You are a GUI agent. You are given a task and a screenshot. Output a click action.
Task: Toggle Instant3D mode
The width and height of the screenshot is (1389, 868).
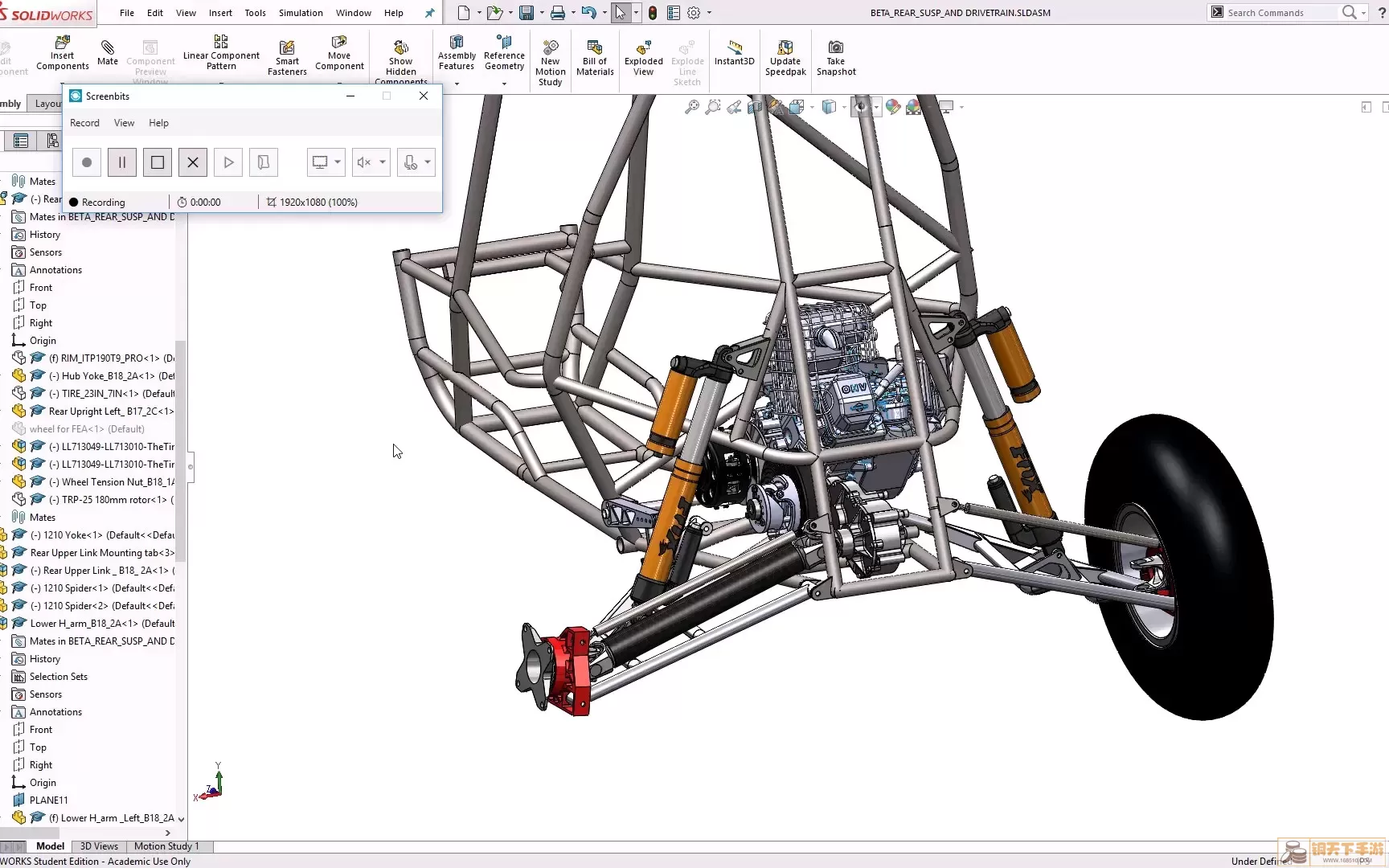point(735,53)
